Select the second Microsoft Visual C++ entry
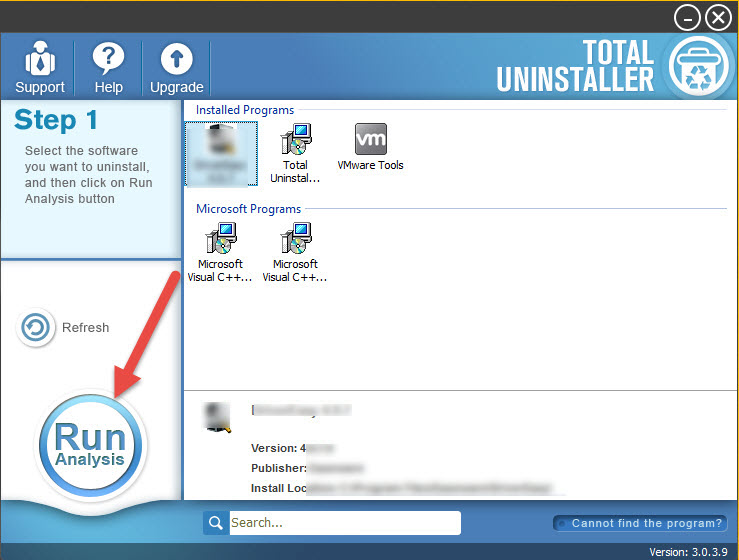Image resolution: width=739 pixels, height=560 pixels. point(295,252)
